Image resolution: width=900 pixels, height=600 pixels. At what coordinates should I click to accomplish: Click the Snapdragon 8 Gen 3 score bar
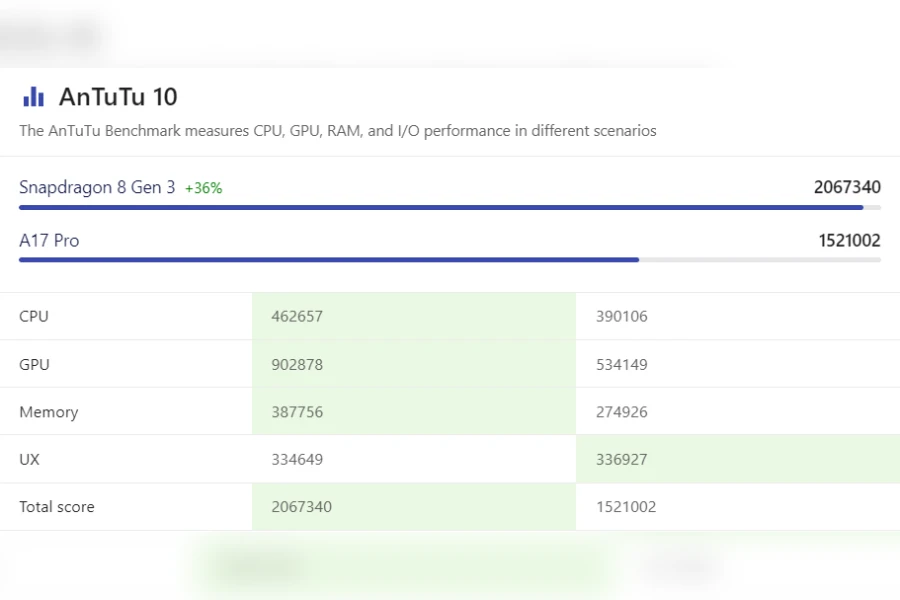(450, 207)
